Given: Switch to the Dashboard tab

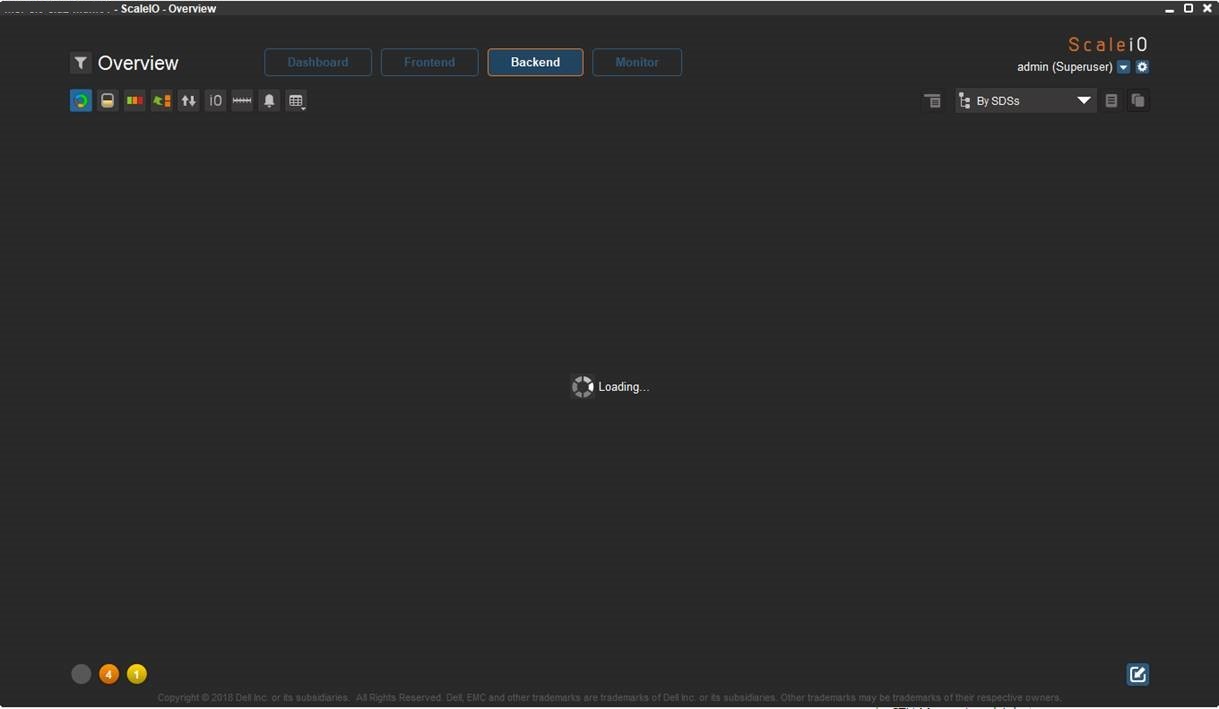Looking at the screenshot, I should [317, 61].
